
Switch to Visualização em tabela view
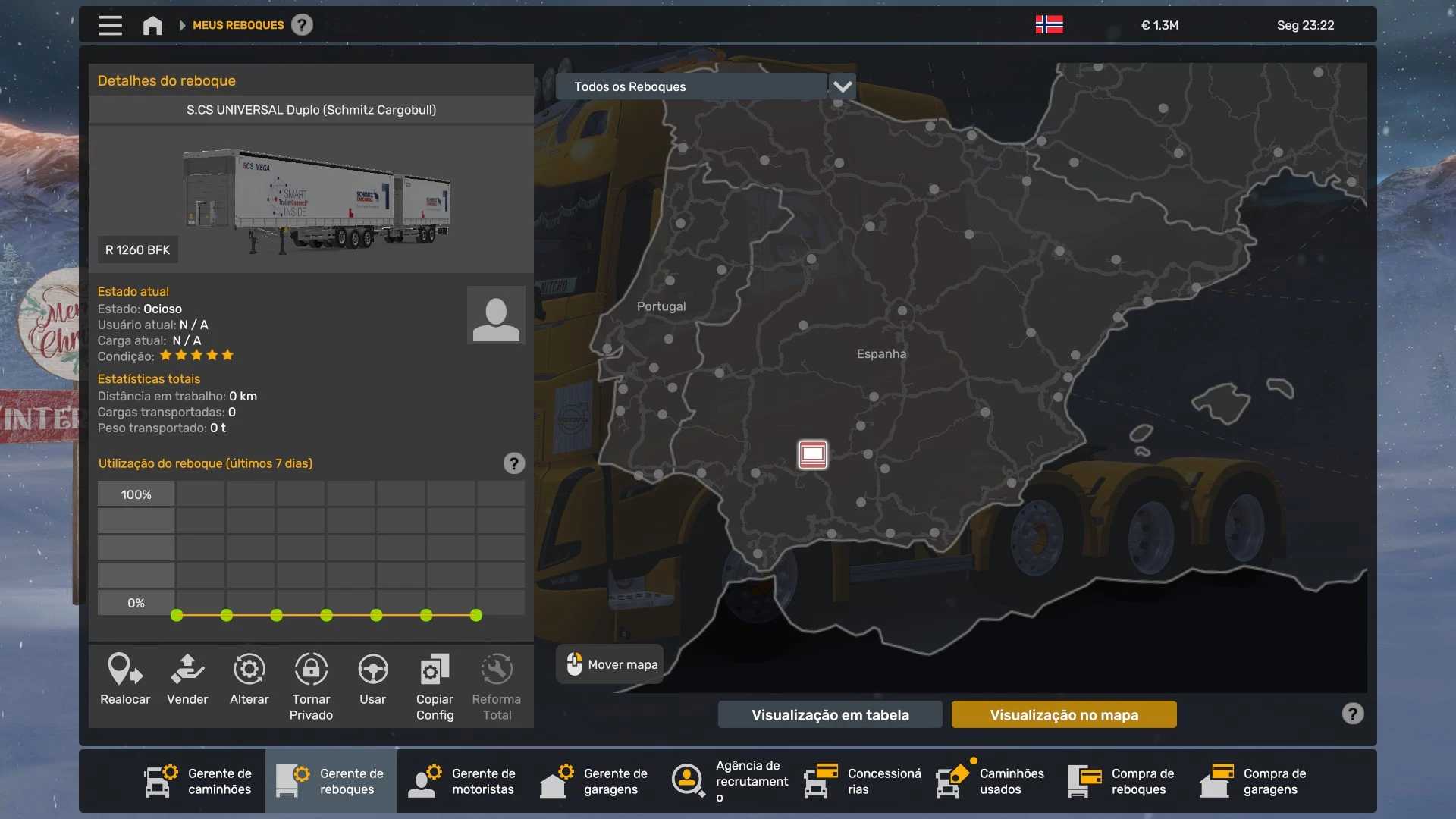[830, 714]
